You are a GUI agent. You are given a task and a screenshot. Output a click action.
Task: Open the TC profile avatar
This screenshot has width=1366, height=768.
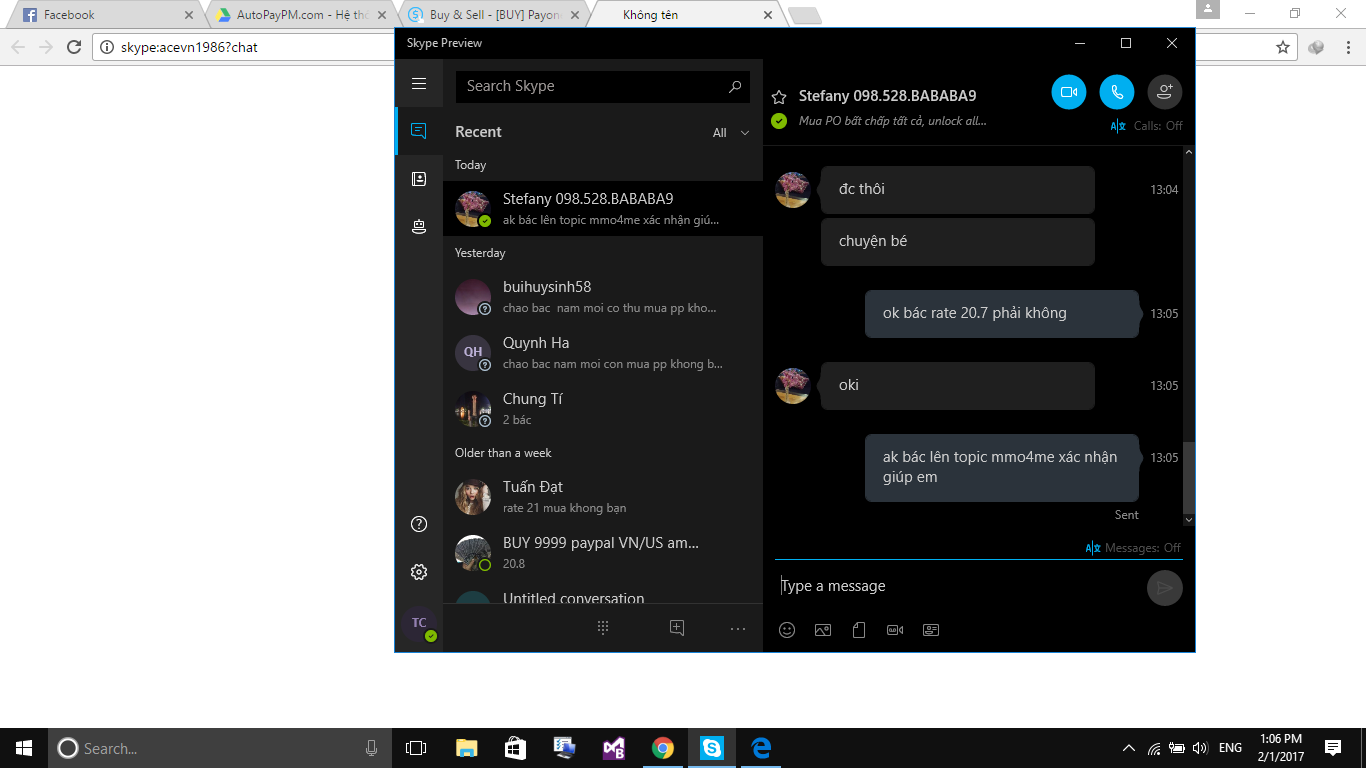click(419, 623)
